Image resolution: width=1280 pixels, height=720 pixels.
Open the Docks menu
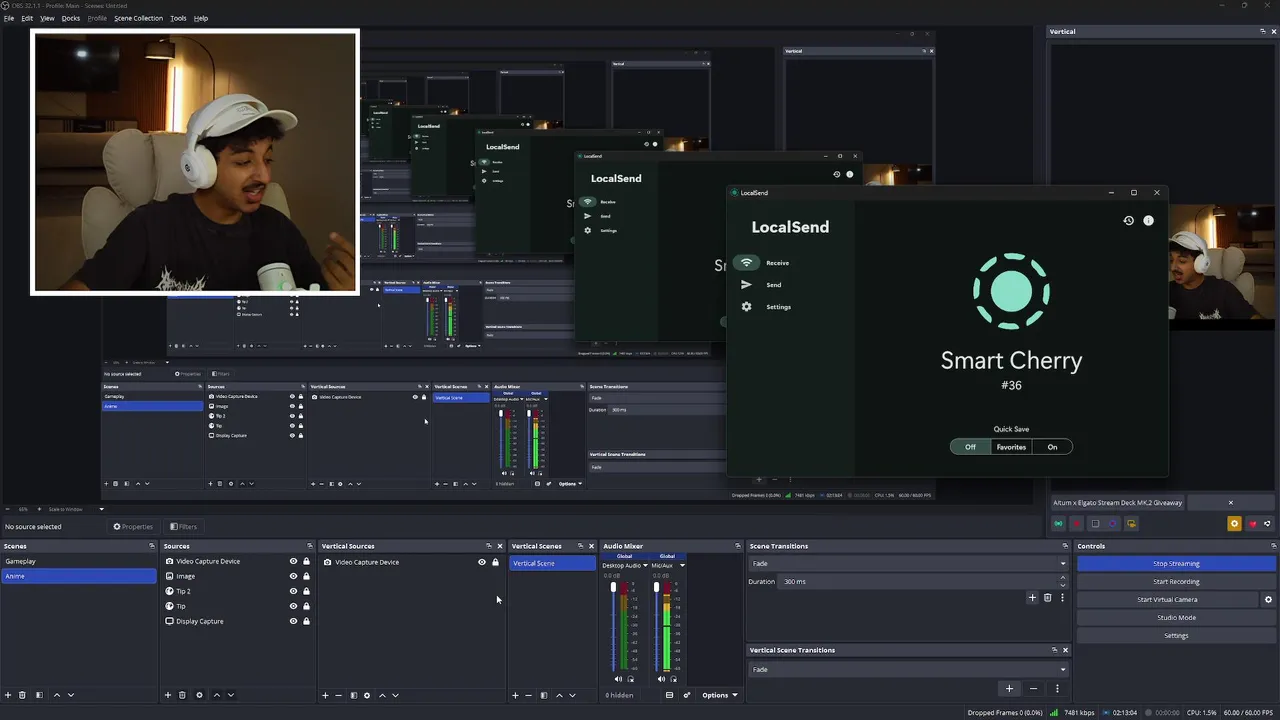71,18
